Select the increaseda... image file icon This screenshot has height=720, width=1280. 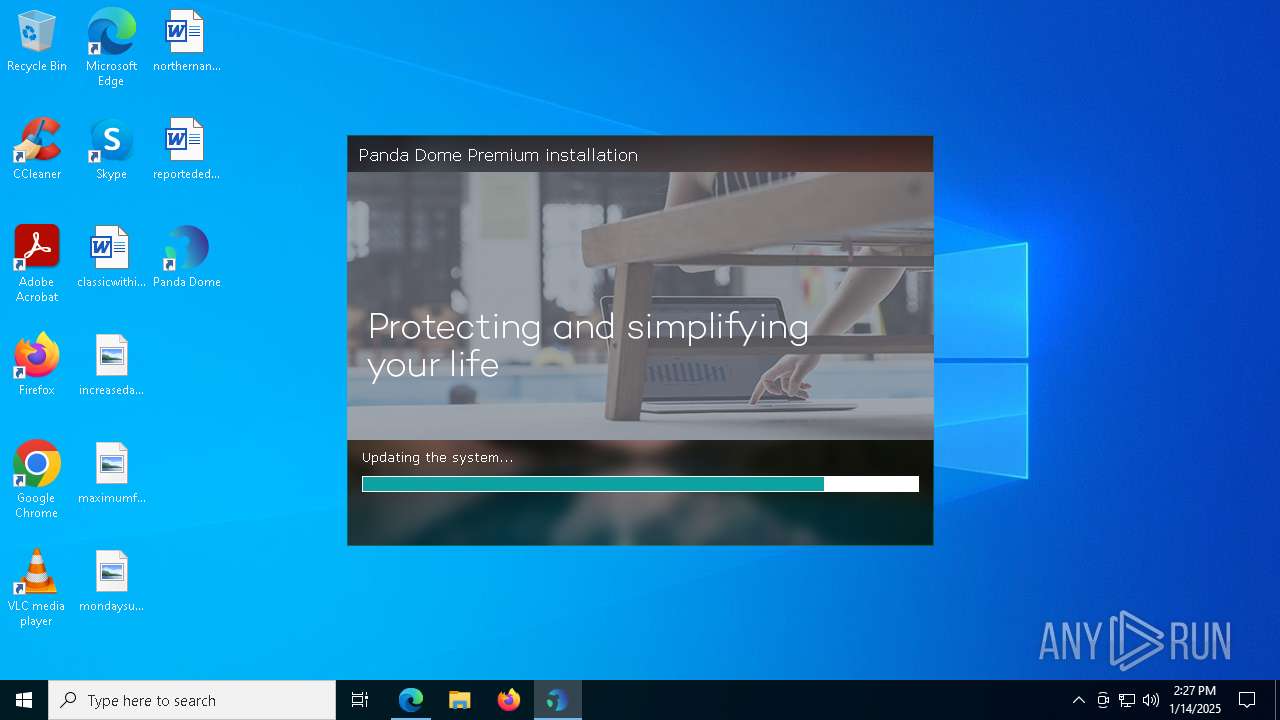click(x=111, y=366)
